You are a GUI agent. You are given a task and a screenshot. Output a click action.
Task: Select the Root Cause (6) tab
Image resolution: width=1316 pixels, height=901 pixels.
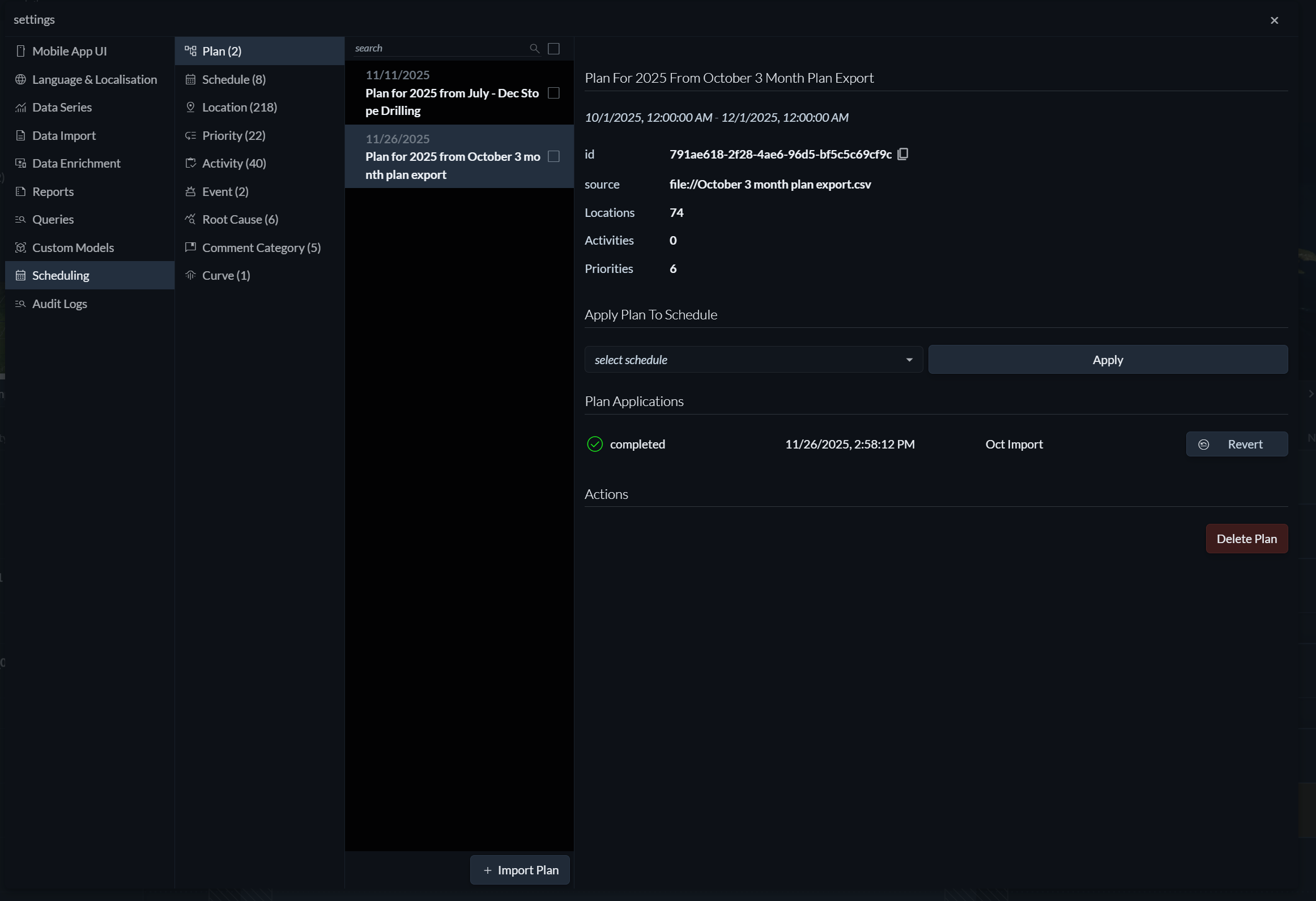coord(259,219)
